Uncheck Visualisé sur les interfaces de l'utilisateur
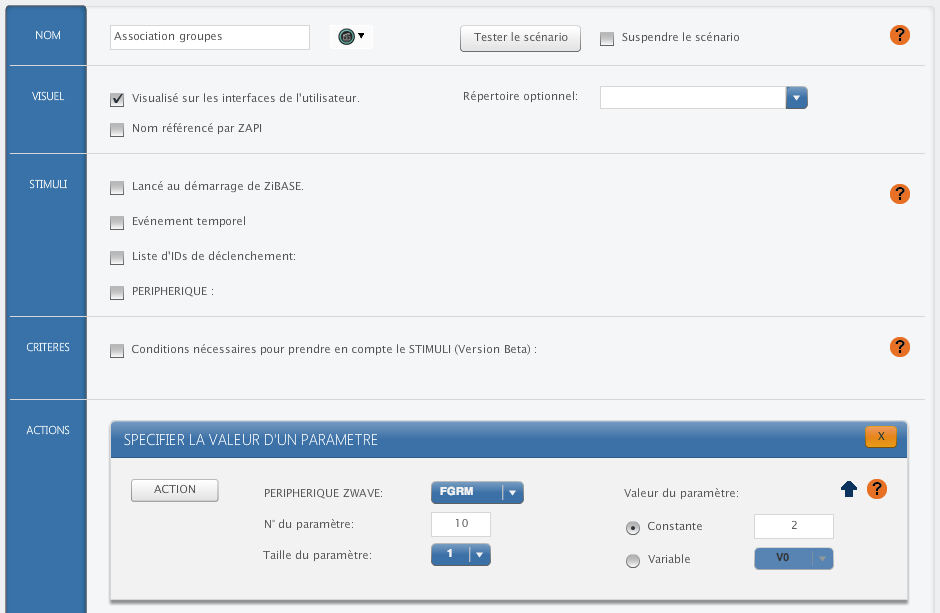 (117, 99)
